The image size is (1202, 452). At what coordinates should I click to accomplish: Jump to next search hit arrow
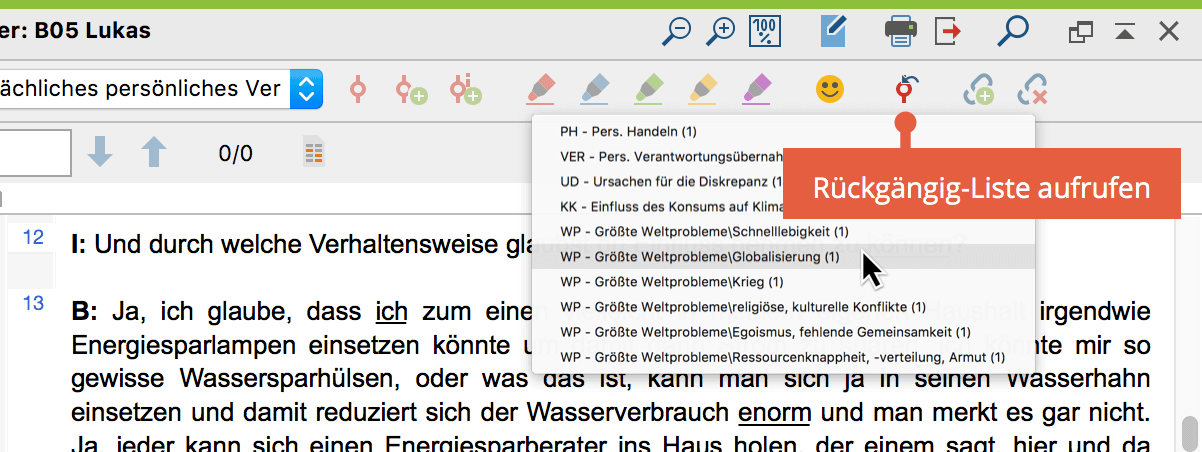point(100,153)
